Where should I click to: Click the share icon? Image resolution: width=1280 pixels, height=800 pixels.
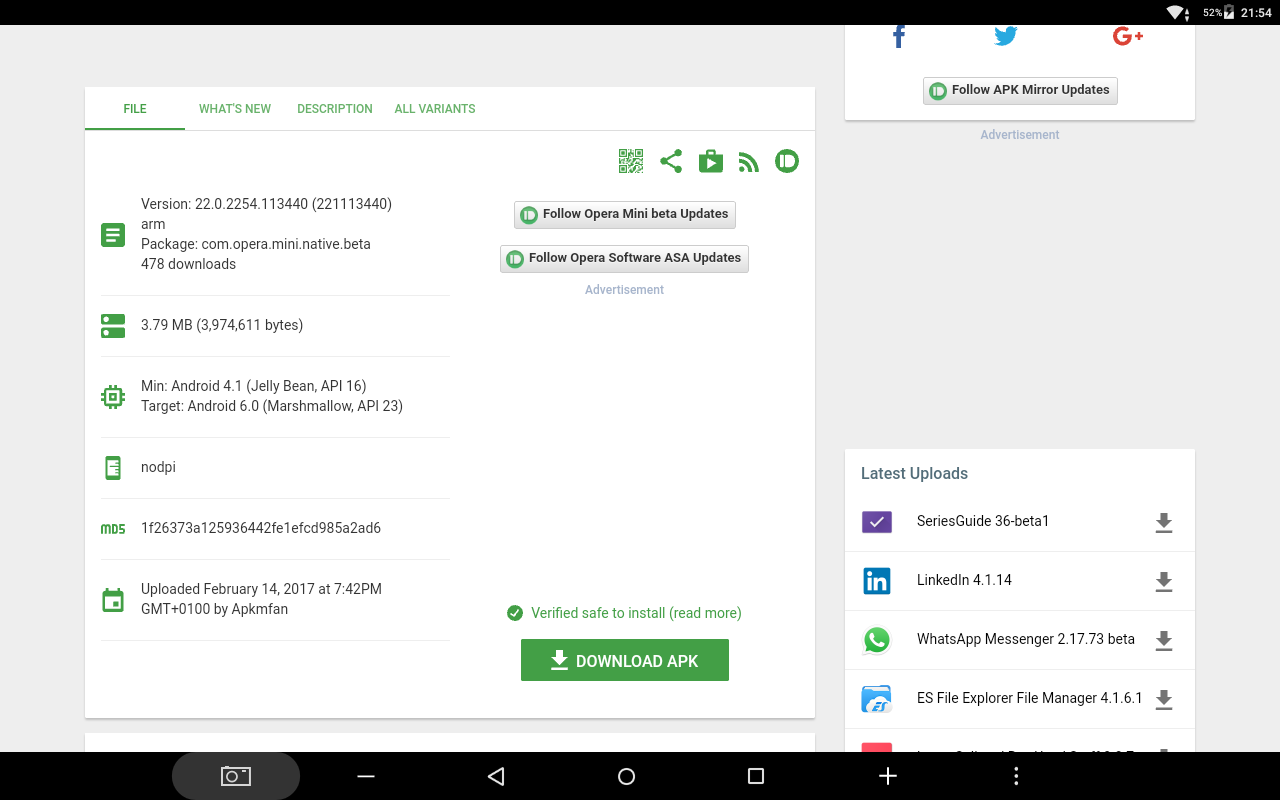click(671, 161)
